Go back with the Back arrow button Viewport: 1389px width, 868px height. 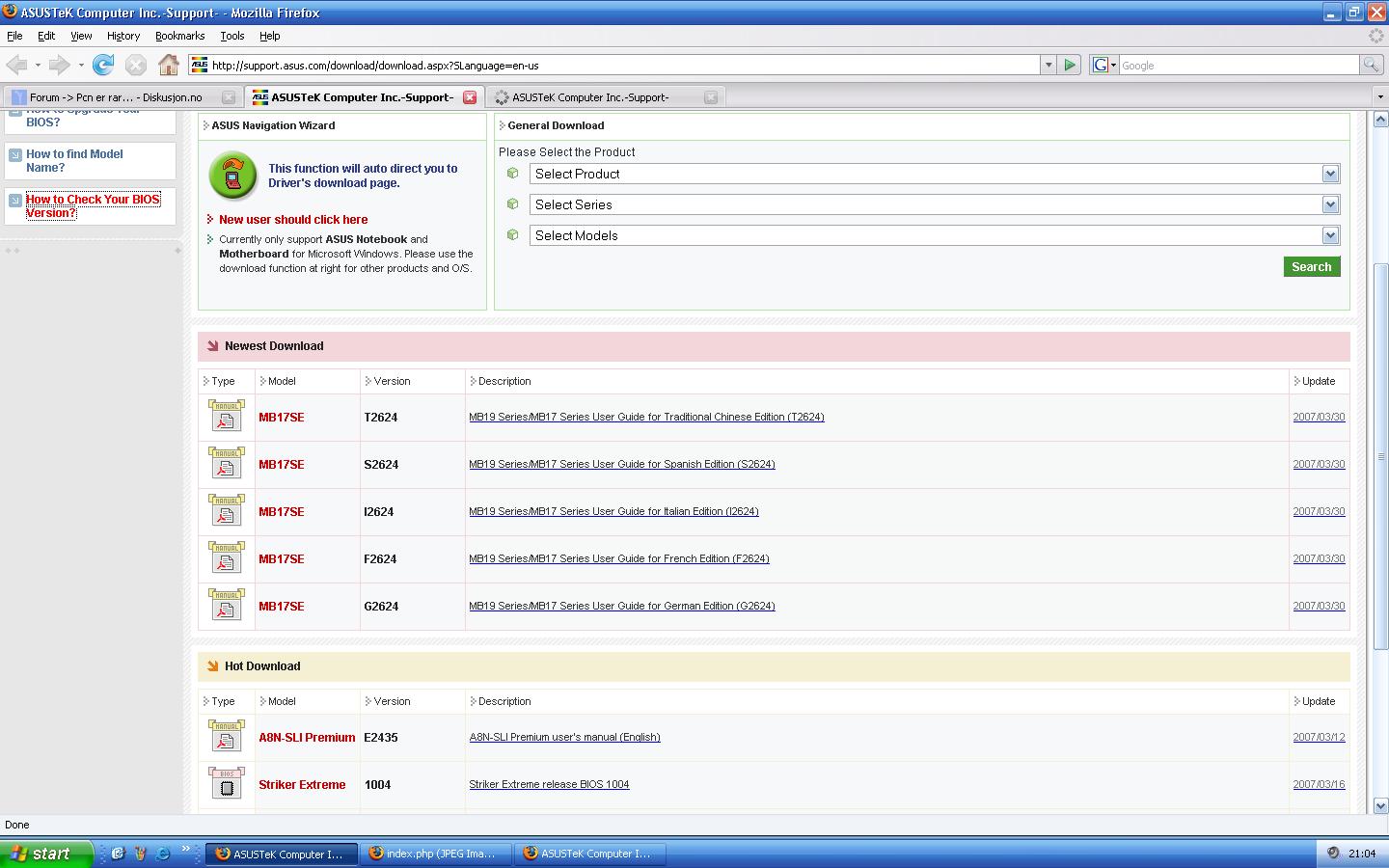(x=17, y=66)
